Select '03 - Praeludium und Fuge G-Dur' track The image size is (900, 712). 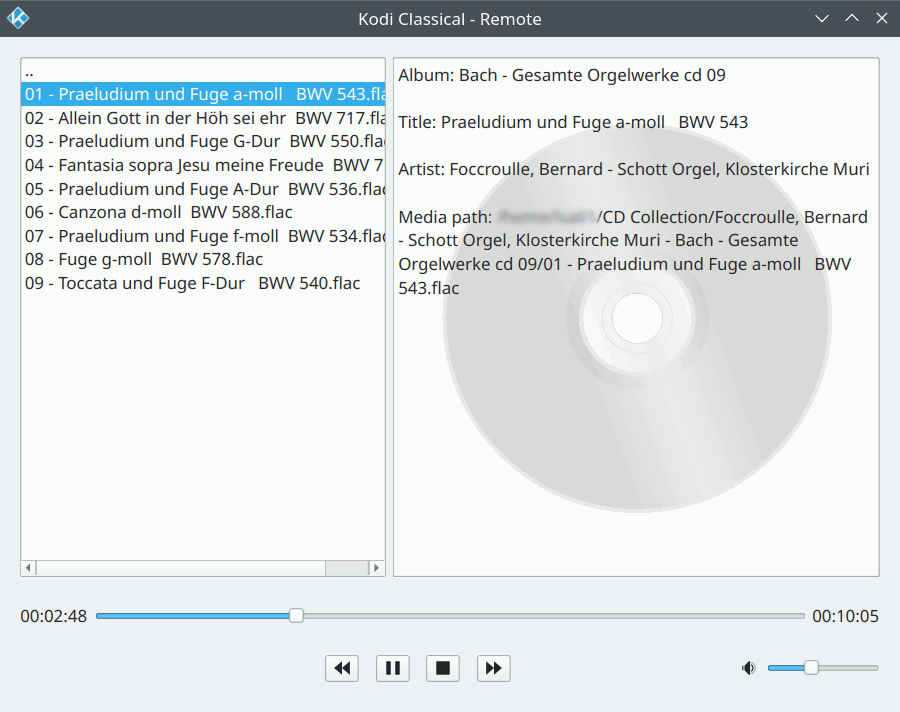tap(203, 141)
